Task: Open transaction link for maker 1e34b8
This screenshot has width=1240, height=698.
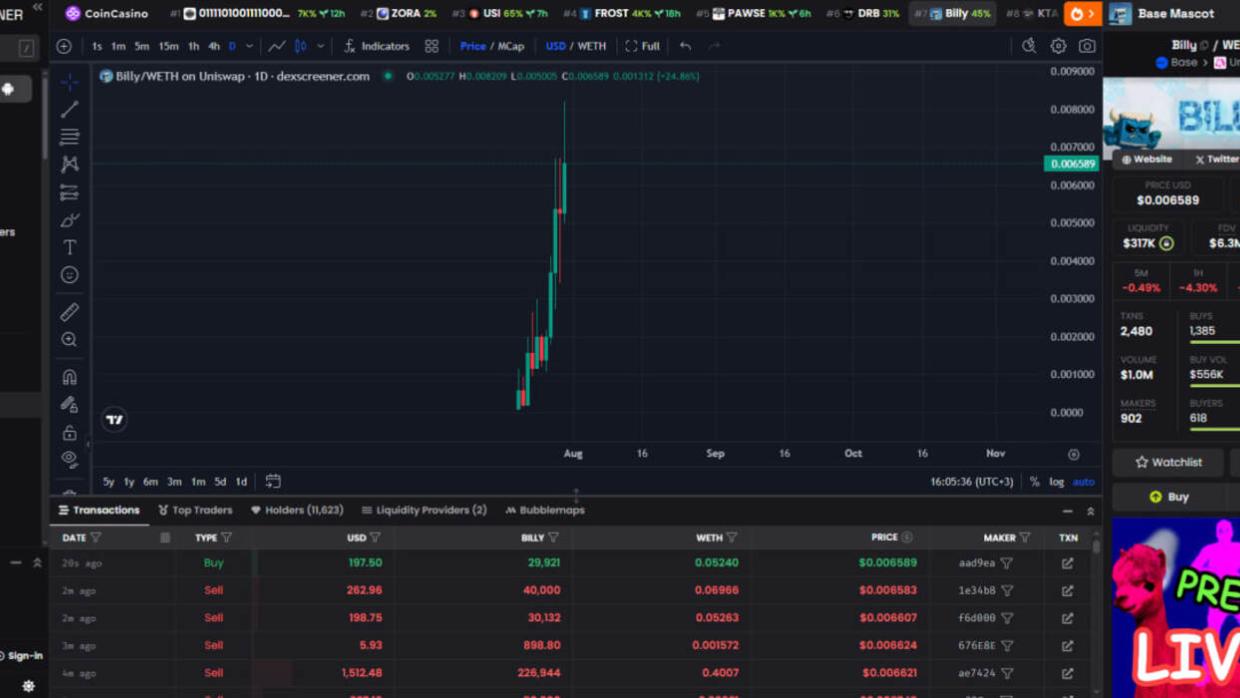Action: pyautogui.click(x=1067, y=590)
